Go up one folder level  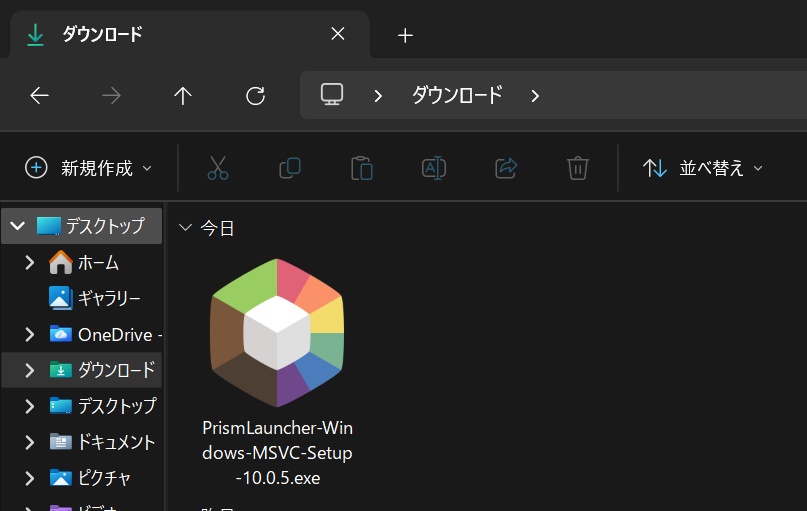point(182,95)
